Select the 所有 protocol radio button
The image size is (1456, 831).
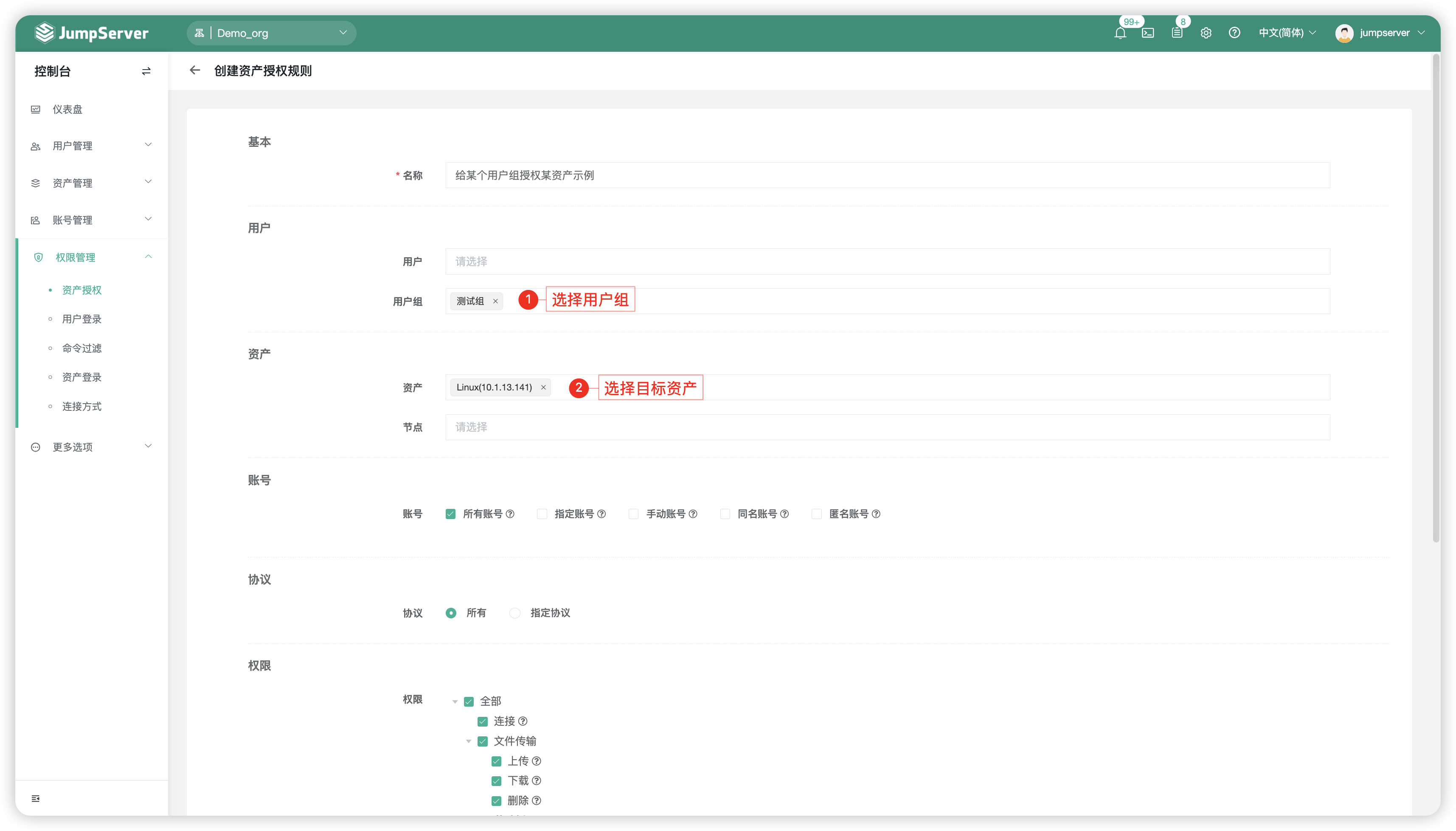pos(451,613)
